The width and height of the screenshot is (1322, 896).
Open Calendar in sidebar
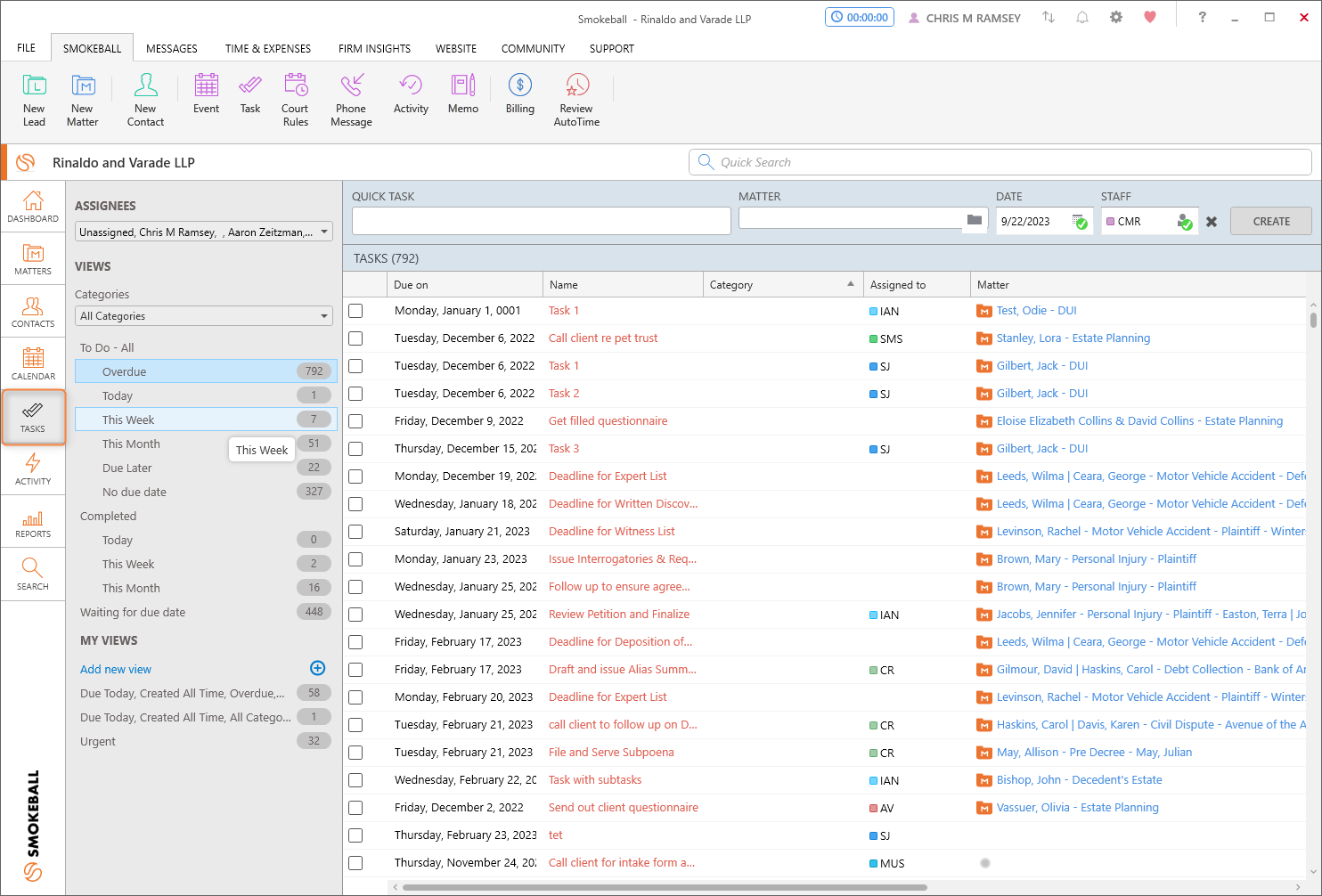pos(33,364)
